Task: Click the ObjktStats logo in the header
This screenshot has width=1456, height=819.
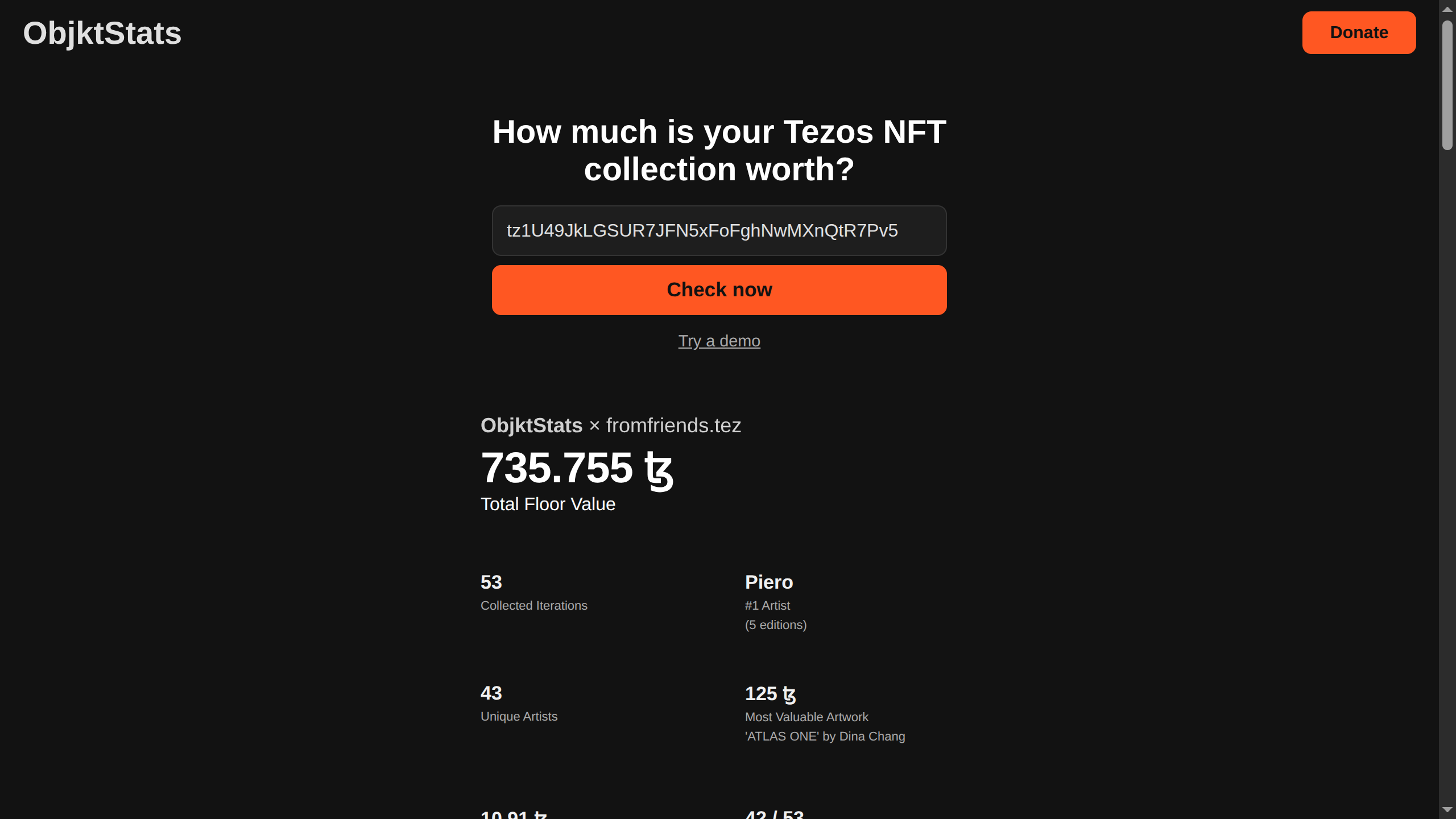Action: click(102, 33)
